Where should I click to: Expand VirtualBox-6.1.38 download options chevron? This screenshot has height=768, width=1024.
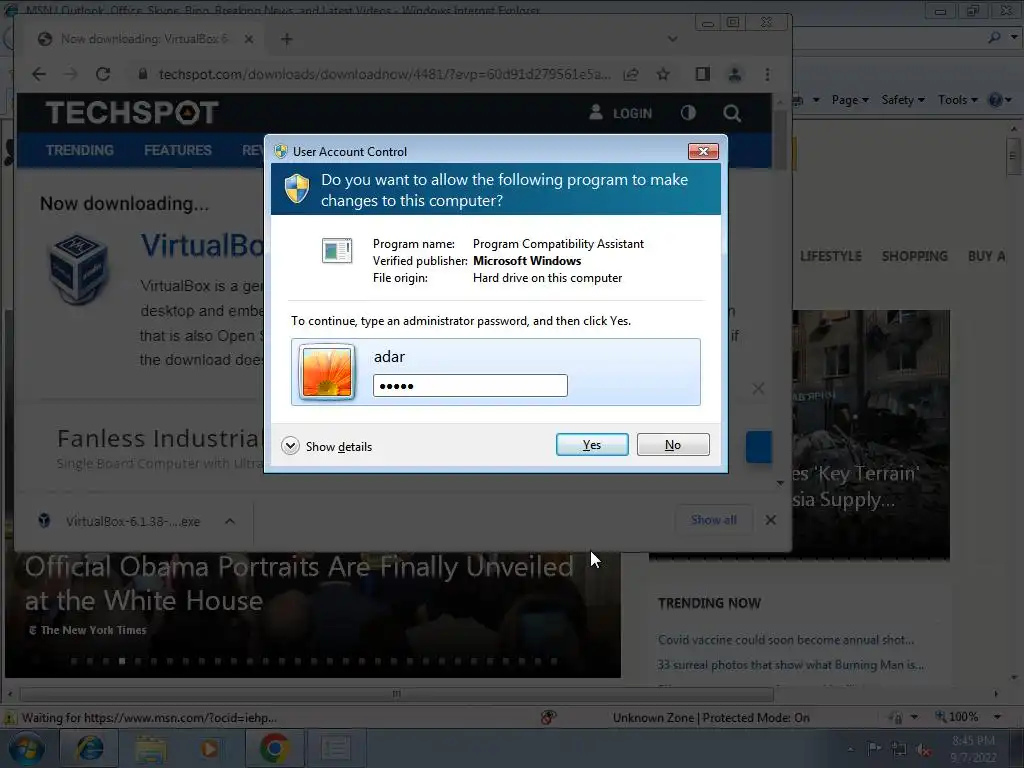[x=230, y=521]
